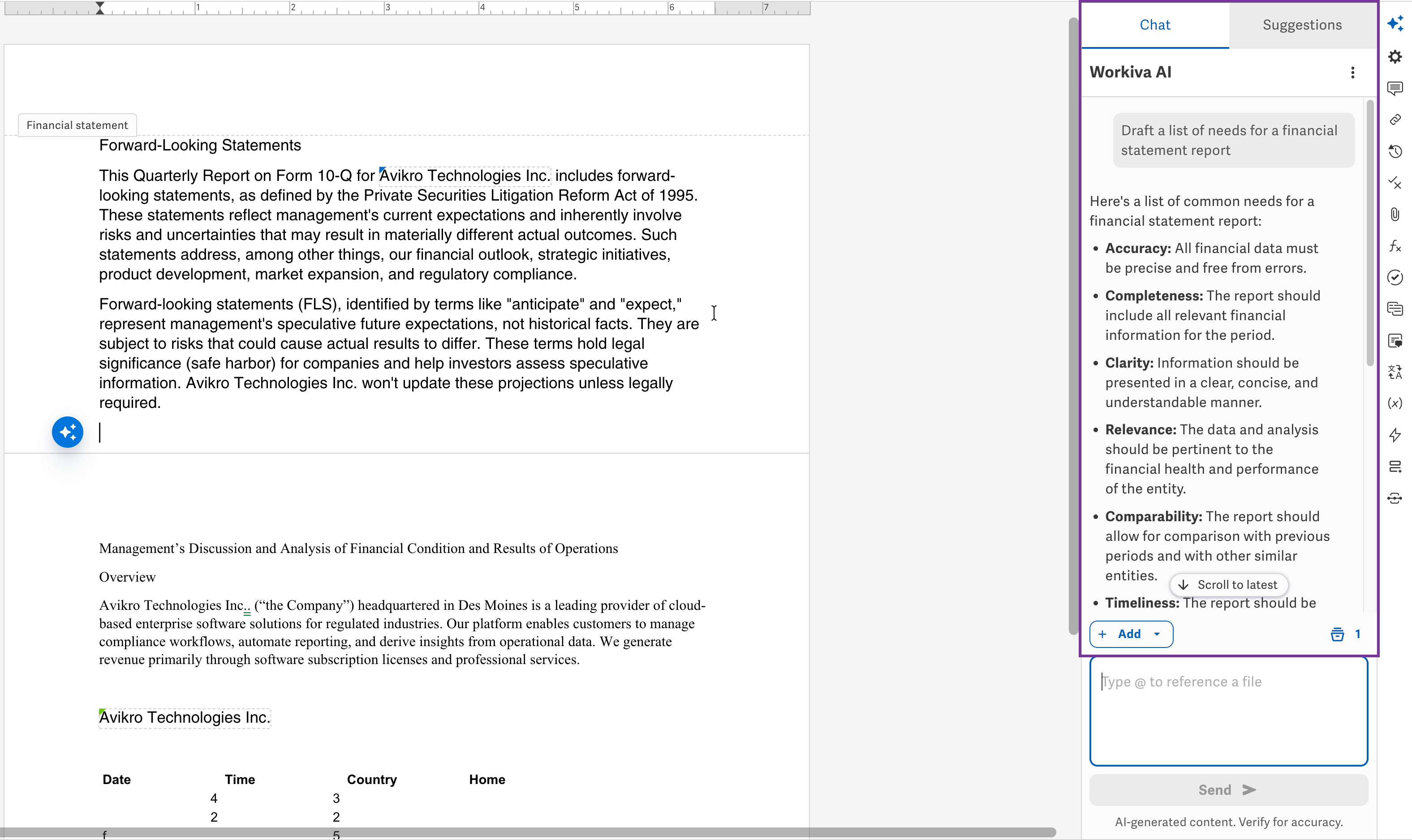Screen dimensions: 1412x840
Task: Click the 'Management's Discussion and Analysis' heading
Action: pyautogui.click(x=358, y=549)
